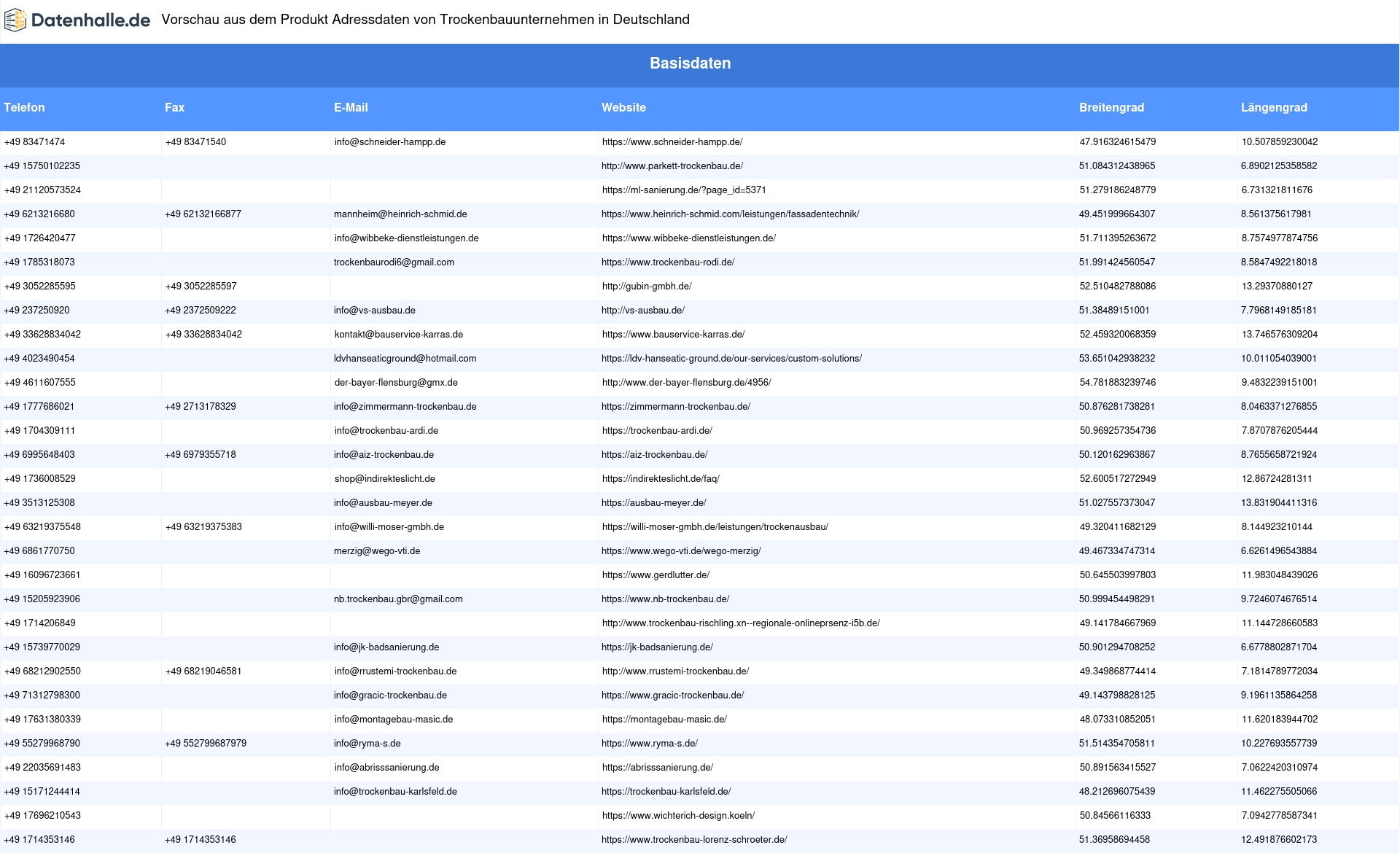Select phone number +49 83471474

(x=34, y=142)
